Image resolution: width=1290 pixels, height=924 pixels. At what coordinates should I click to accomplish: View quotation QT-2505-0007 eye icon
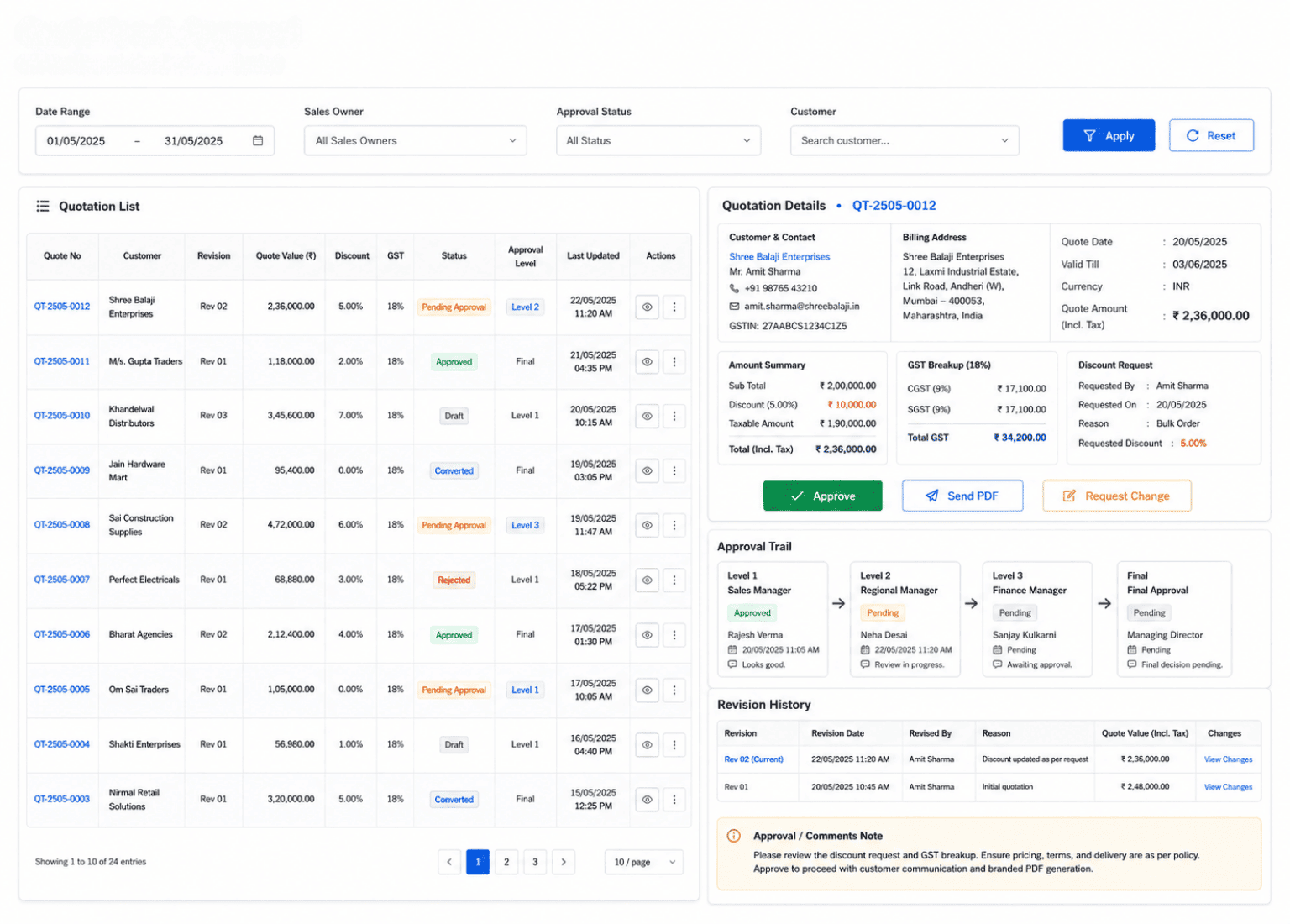tap(647, 580)
